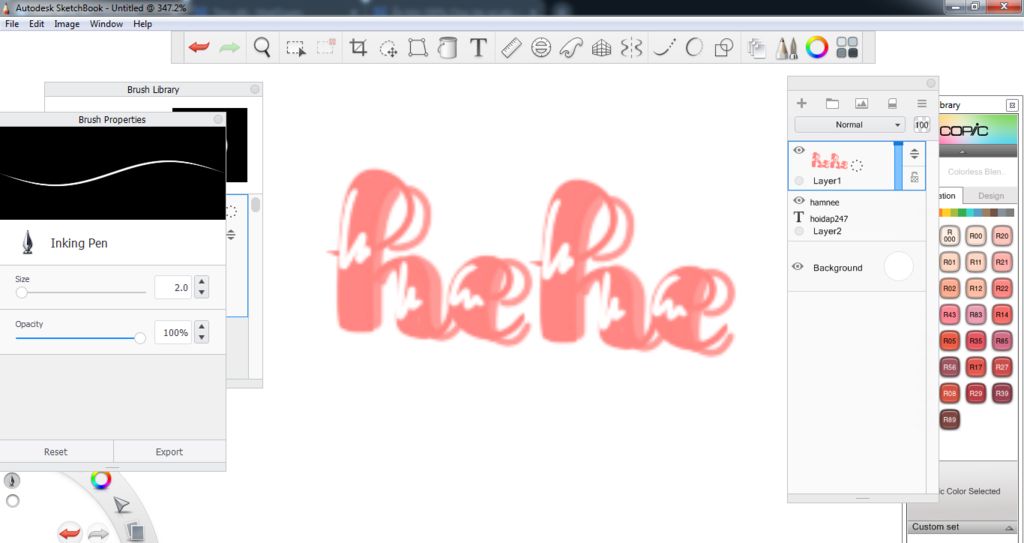Open the Draw Shapes tool
1024x543 pixels.
click(x=724, y=48)
